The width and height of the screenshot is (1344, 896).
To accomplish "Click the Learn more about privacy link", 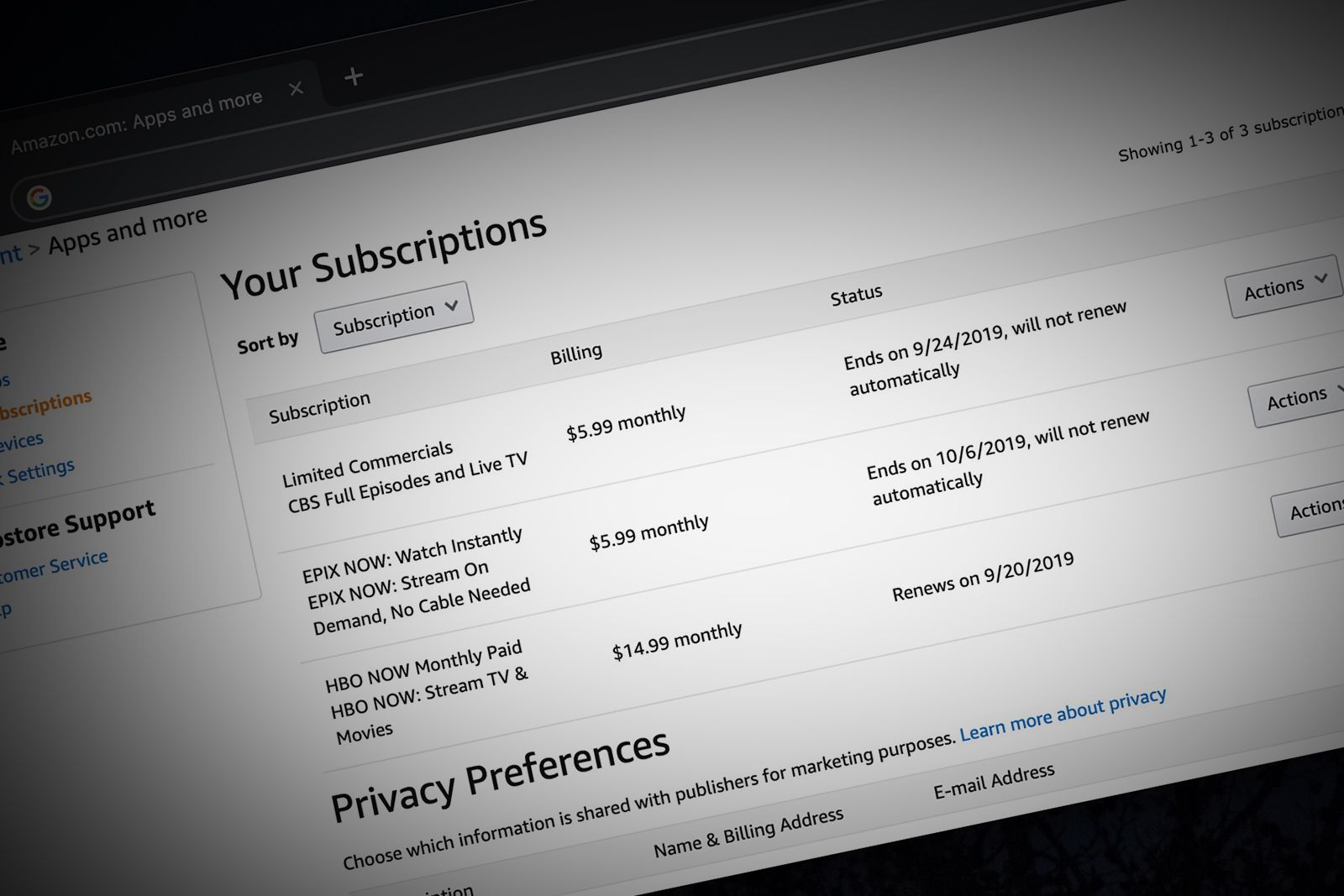I will (x=1063, y=714).
